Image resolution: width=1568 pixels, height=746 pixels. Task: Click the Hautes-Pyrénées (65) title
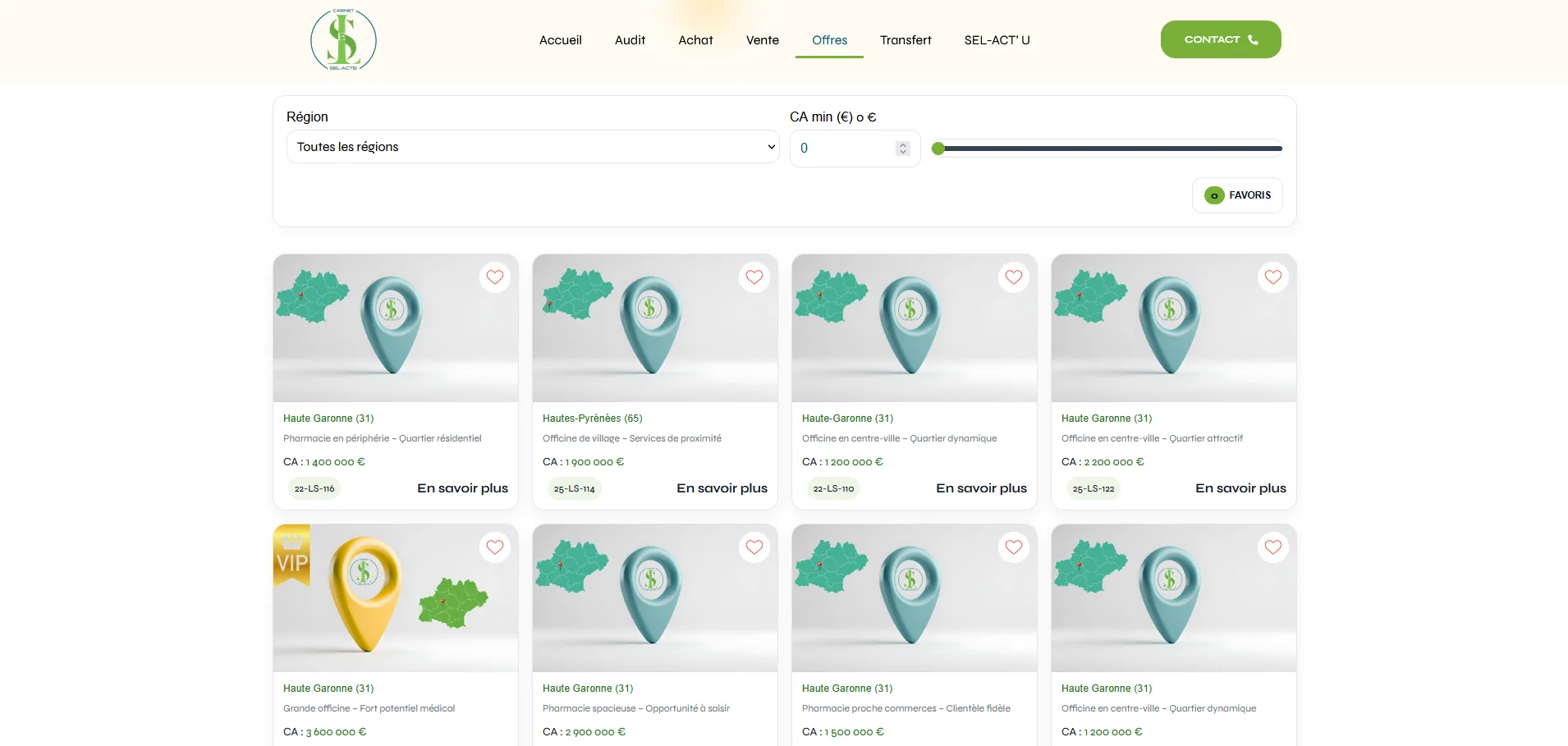click(593, 419)
